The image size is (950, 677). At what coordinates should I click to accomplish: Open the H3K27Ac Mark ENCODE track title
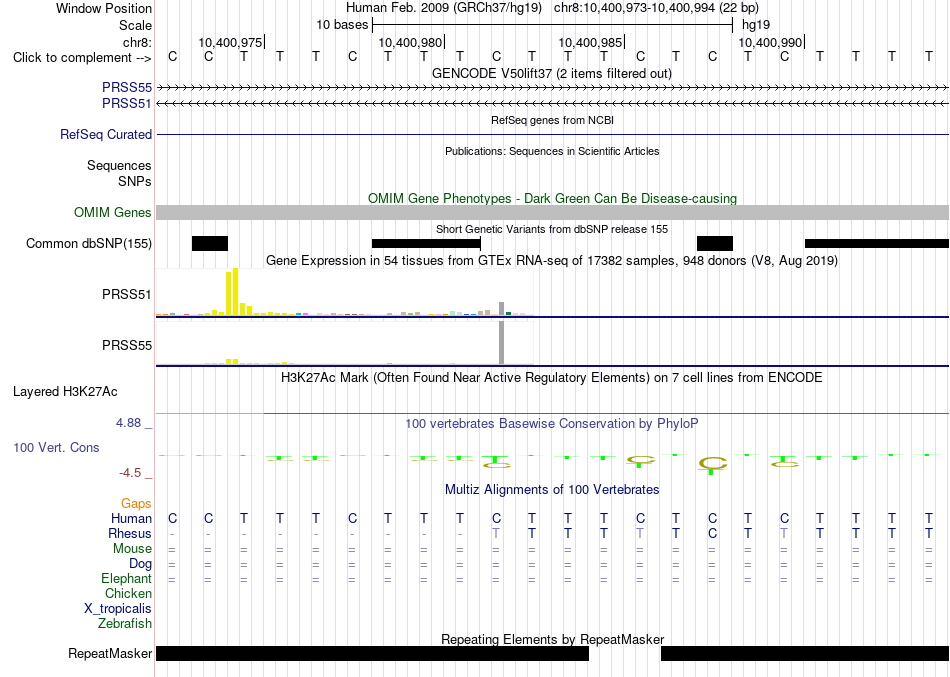552,378
